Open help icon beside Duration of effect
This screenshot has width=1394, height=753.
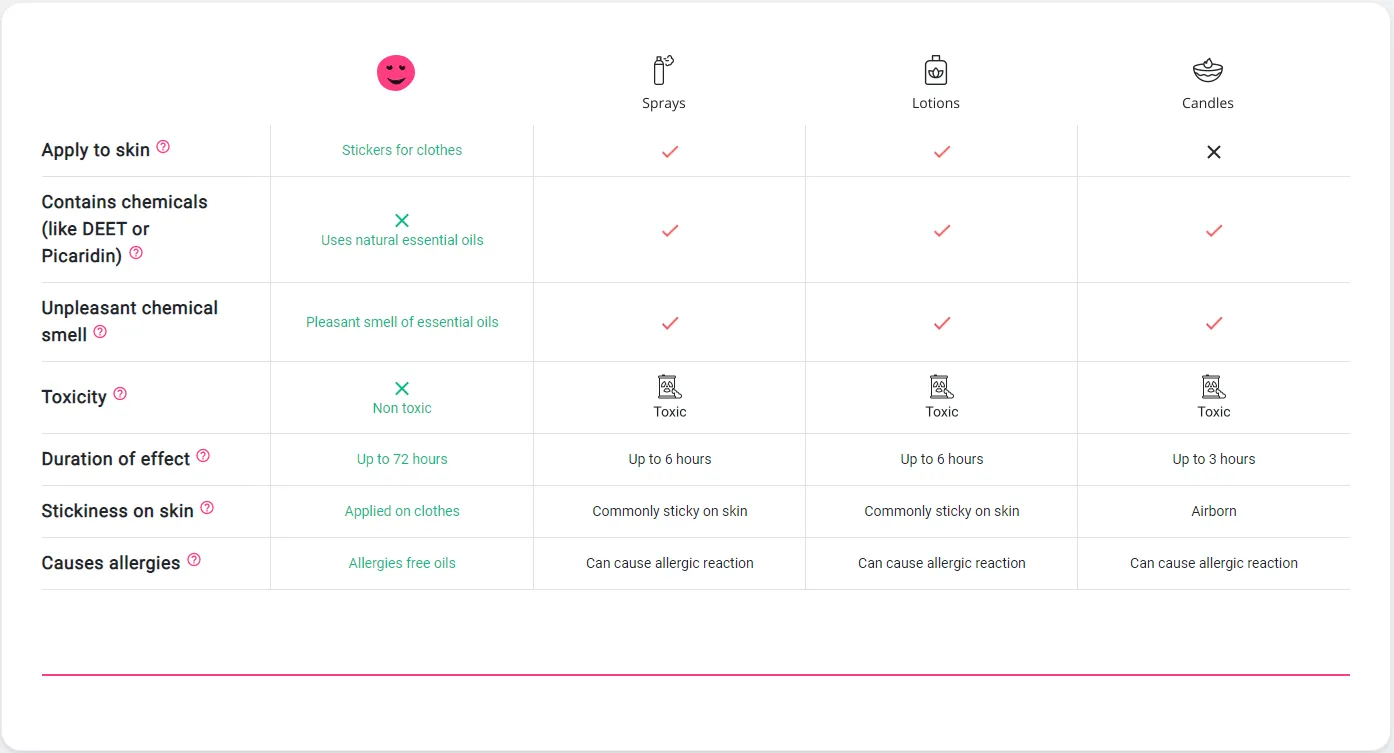pos(203,456)
